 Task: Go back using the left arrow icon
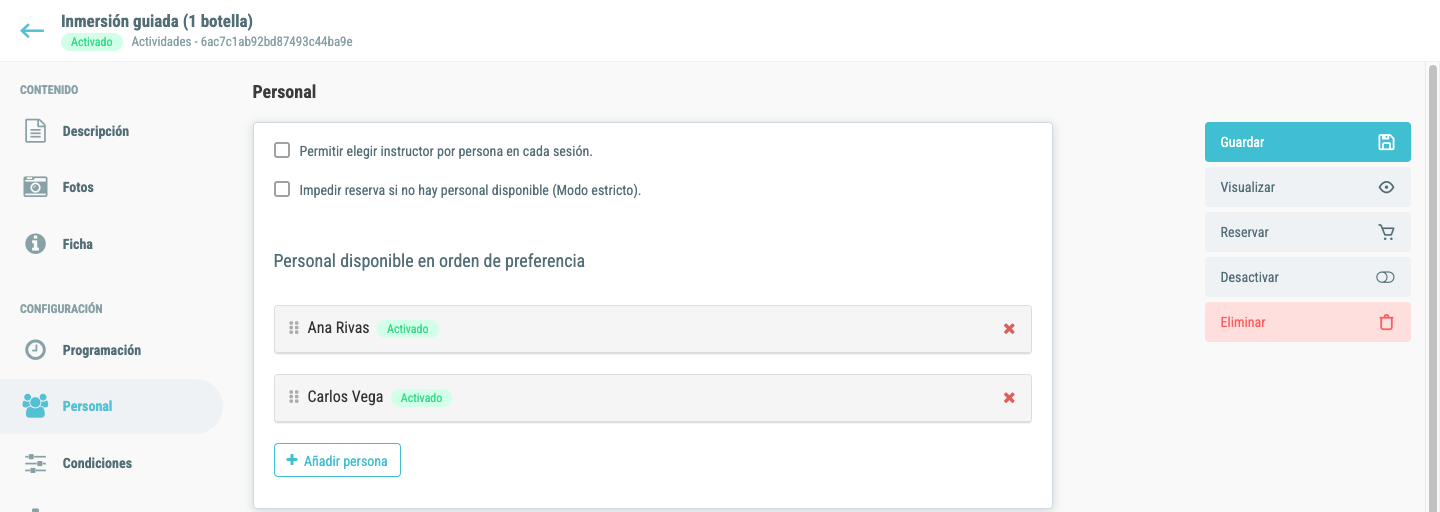(x=32, y=30)
